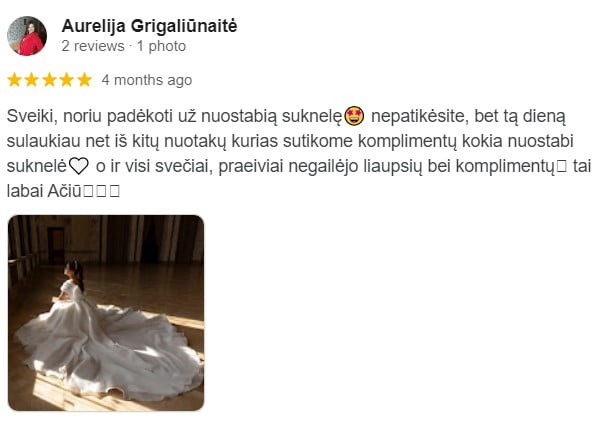This screenshot has width=597, height=422.
Task: Click the fifth yellow rating star
Action: coord(84,80)
